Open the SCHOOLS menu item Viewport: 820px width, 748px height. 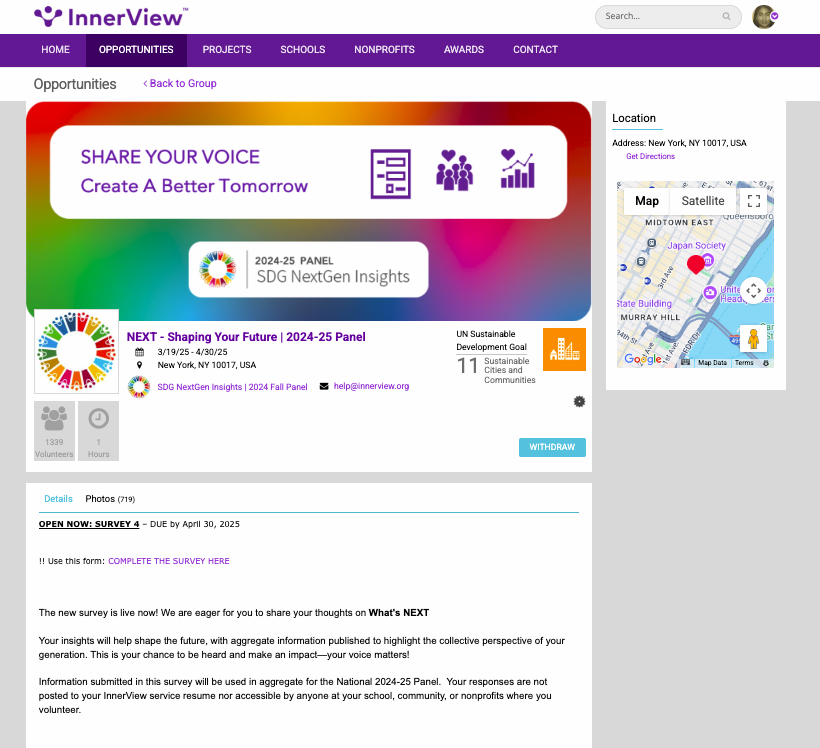click(303, 50)
